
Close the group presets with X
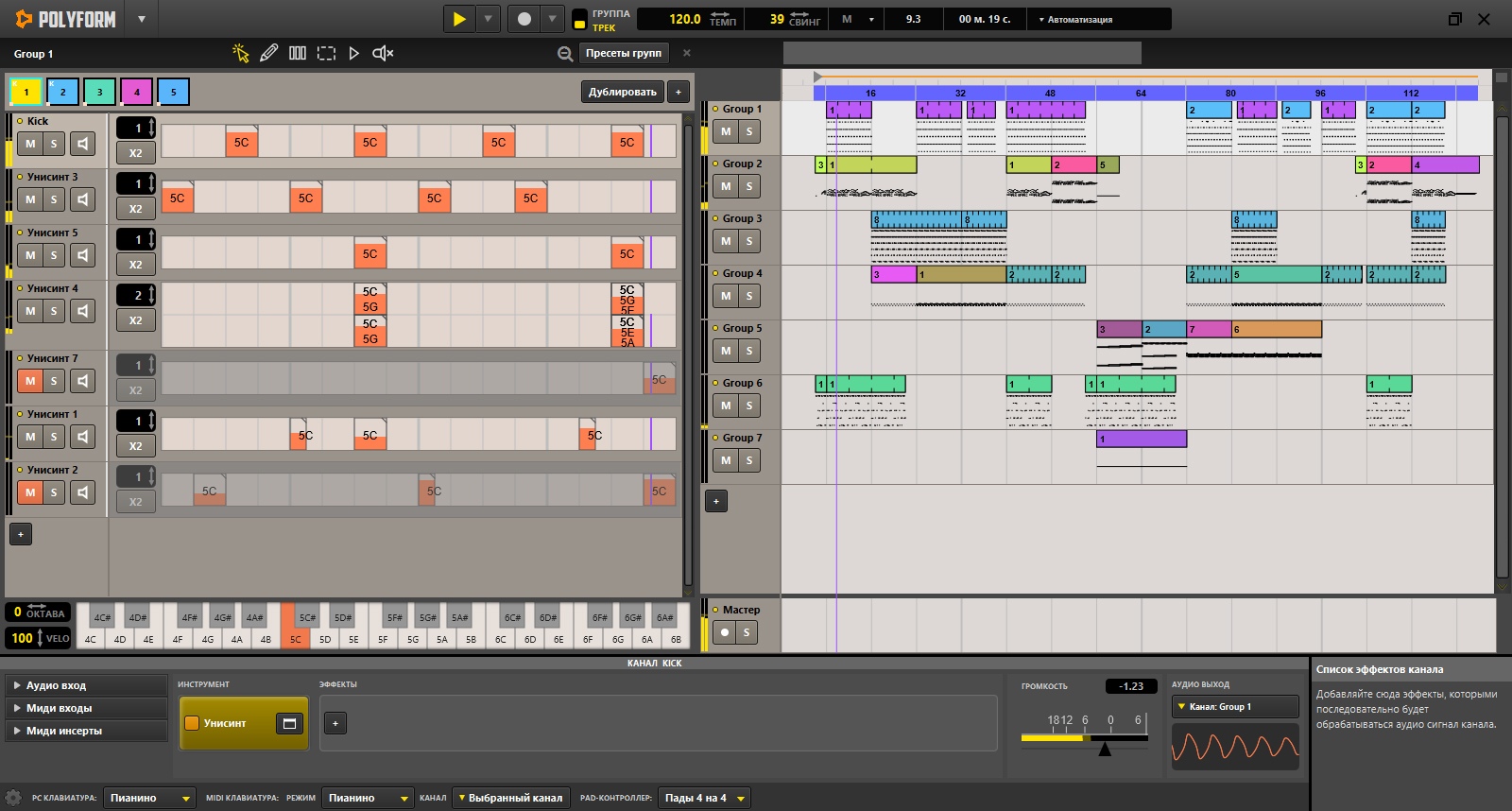pos(687,53)
